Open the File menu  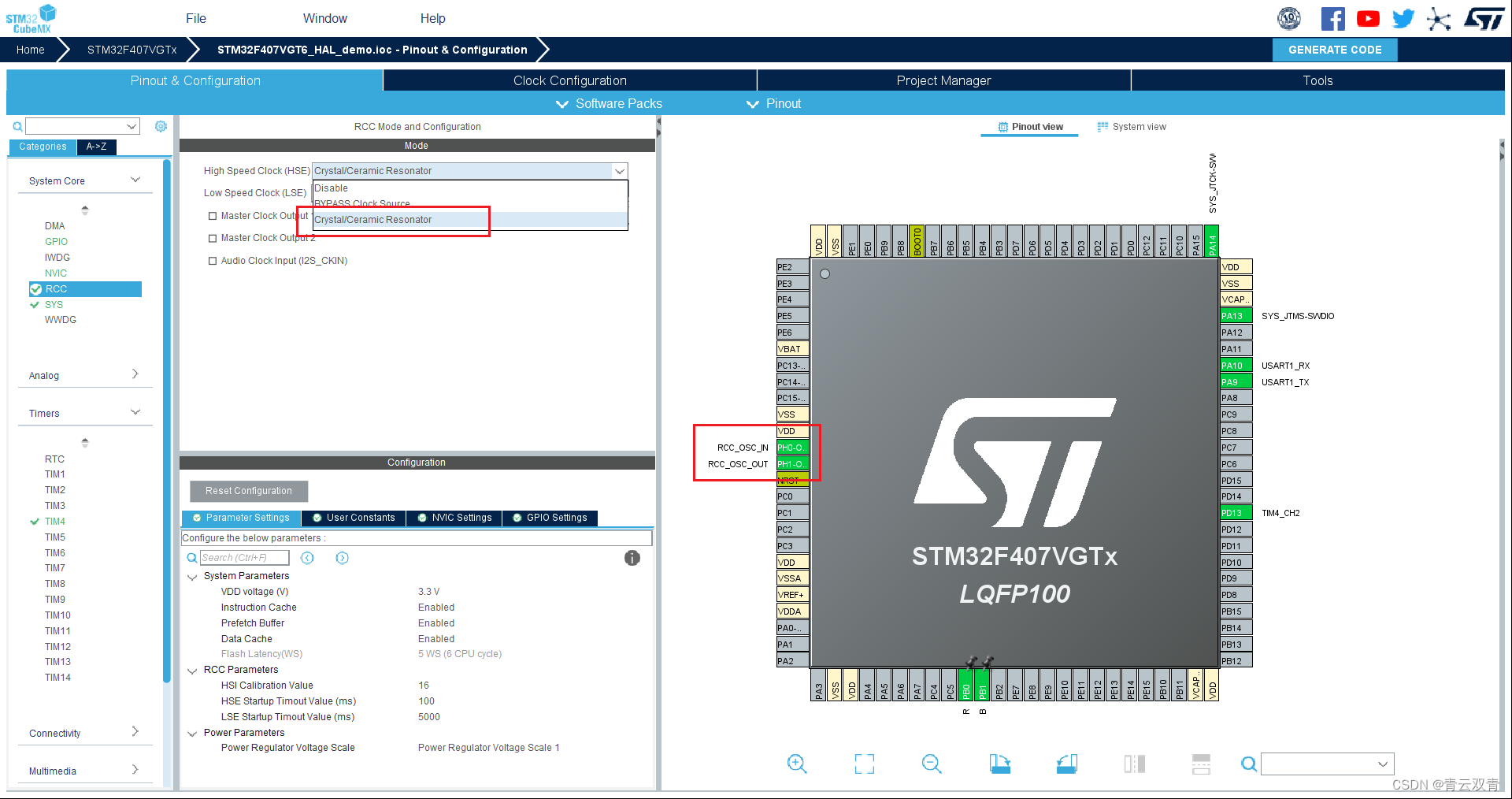coord(196,18)
